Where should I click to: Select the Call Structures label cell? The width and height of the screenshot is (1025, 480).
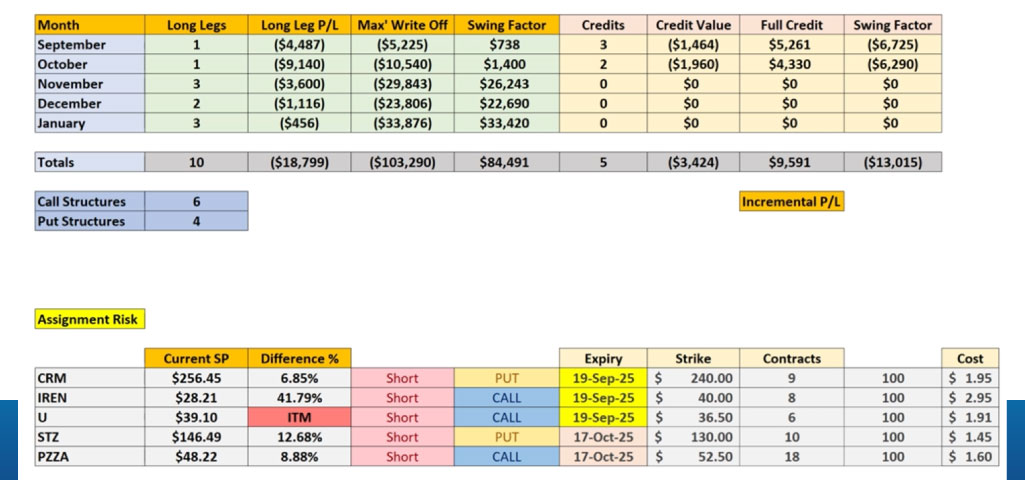(x=89, y=201)
